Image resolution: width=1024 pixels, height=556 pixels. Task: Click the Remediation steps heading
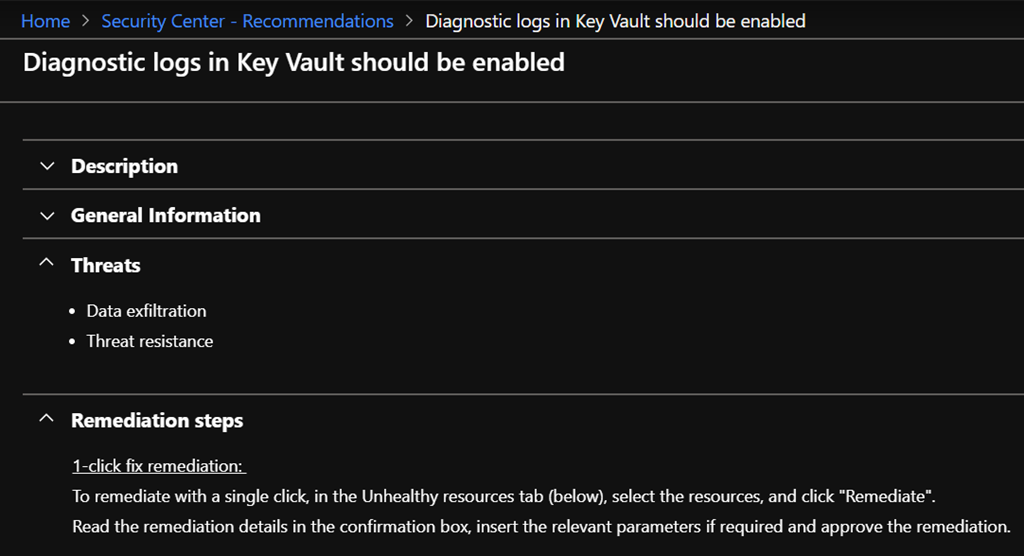pos(157,421)
